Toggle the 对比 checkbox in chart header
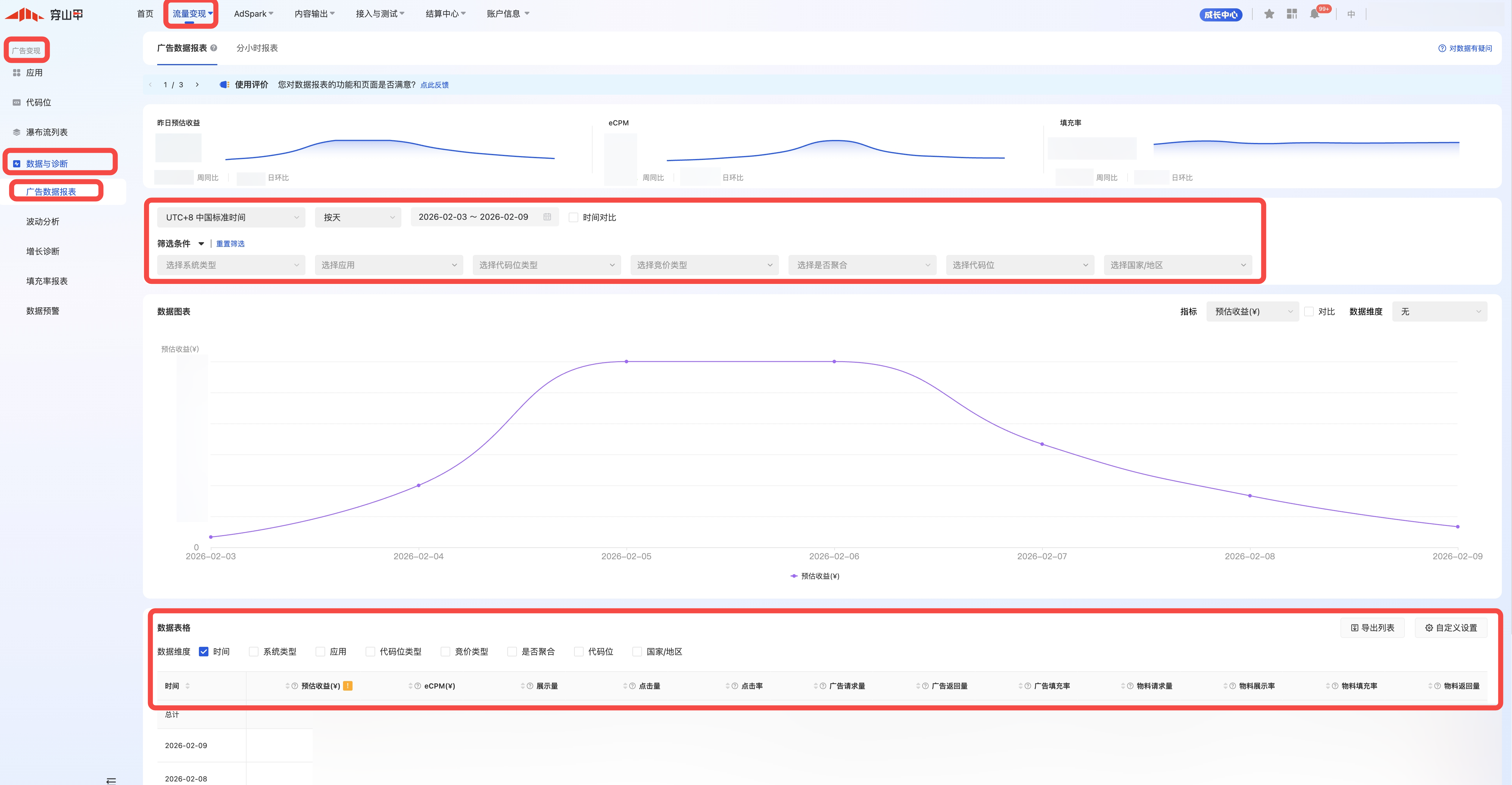 [x=1309, y=312]
